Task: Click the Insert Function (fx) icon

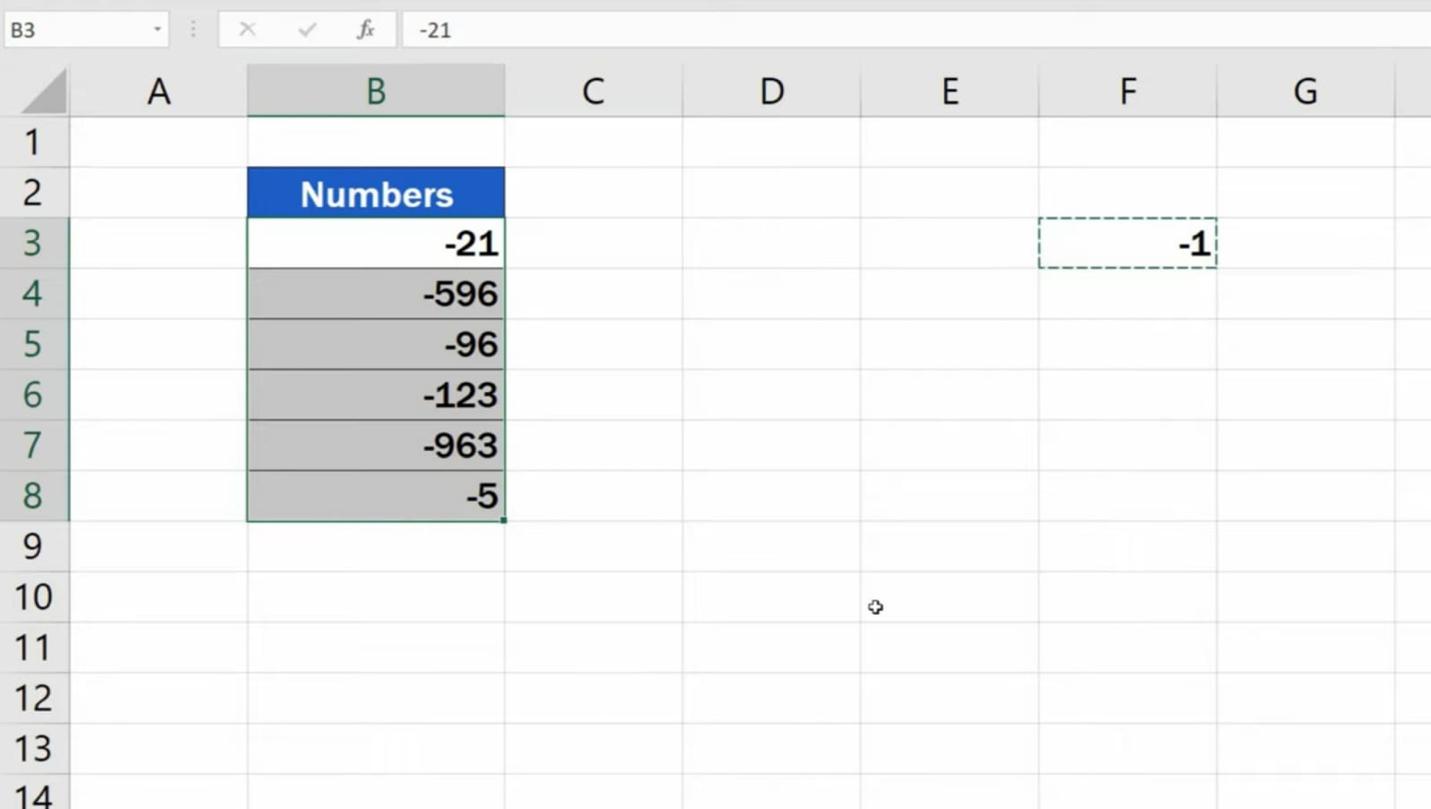Action: click(365, 29)
